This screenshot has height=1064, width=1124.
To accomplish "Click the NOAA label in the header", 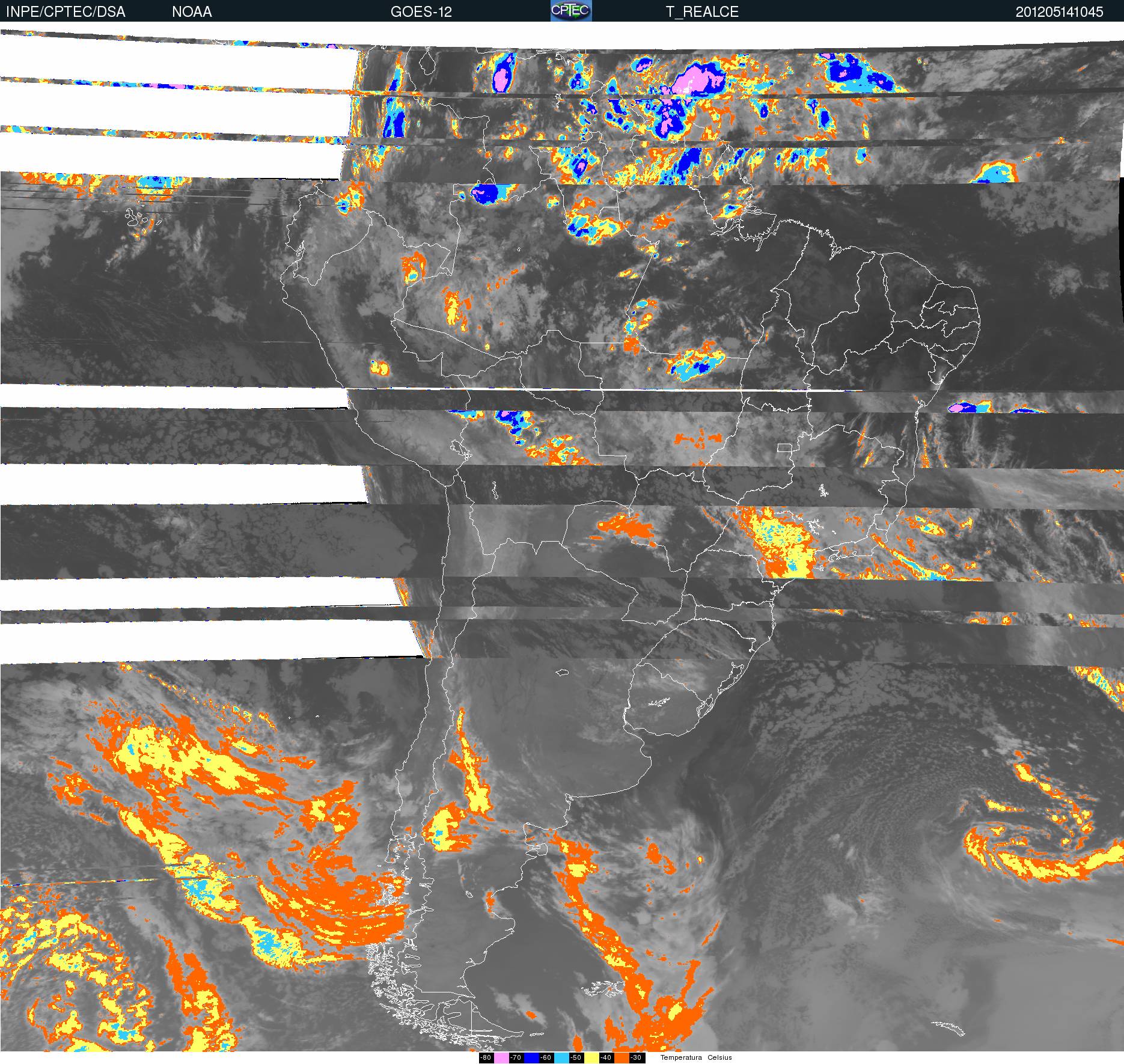I will coord(192,12).
